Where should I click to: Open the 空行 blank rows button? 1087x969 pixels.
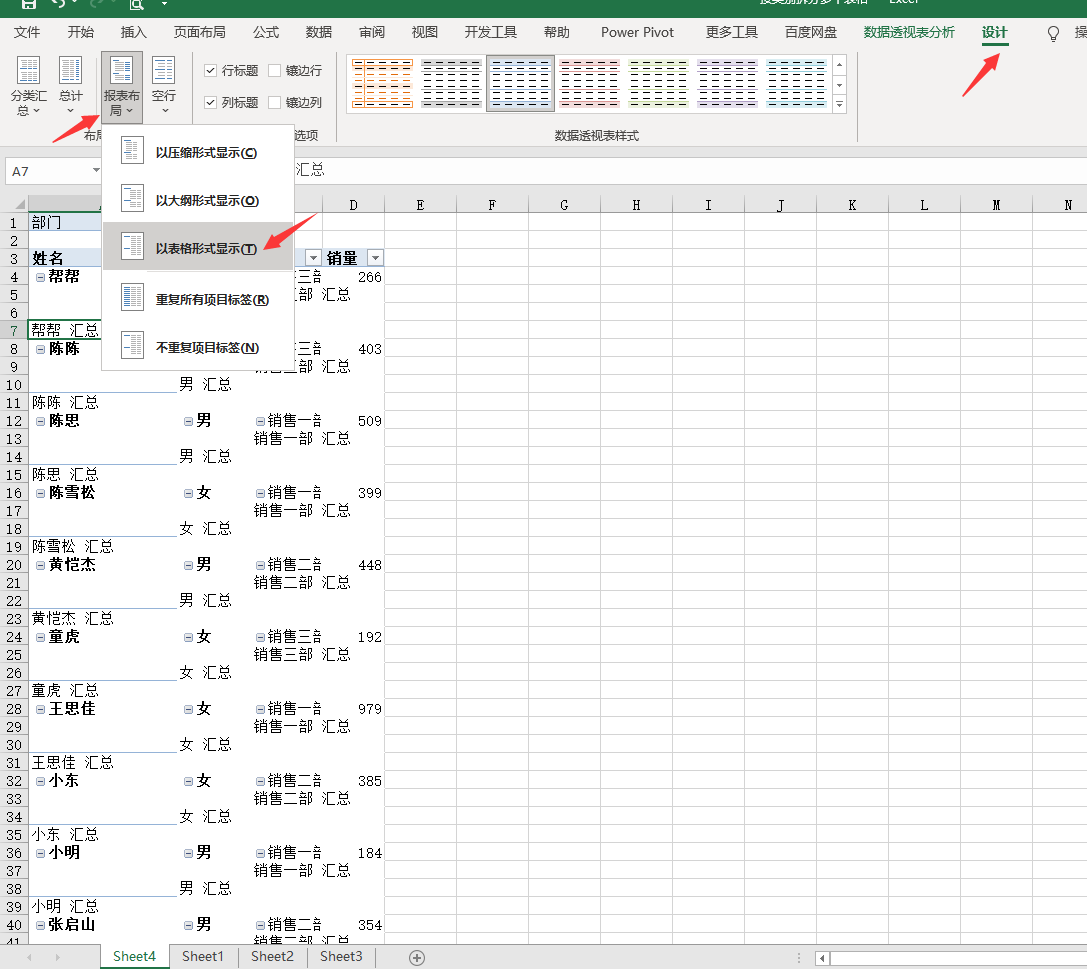click(x=164, y=86)
